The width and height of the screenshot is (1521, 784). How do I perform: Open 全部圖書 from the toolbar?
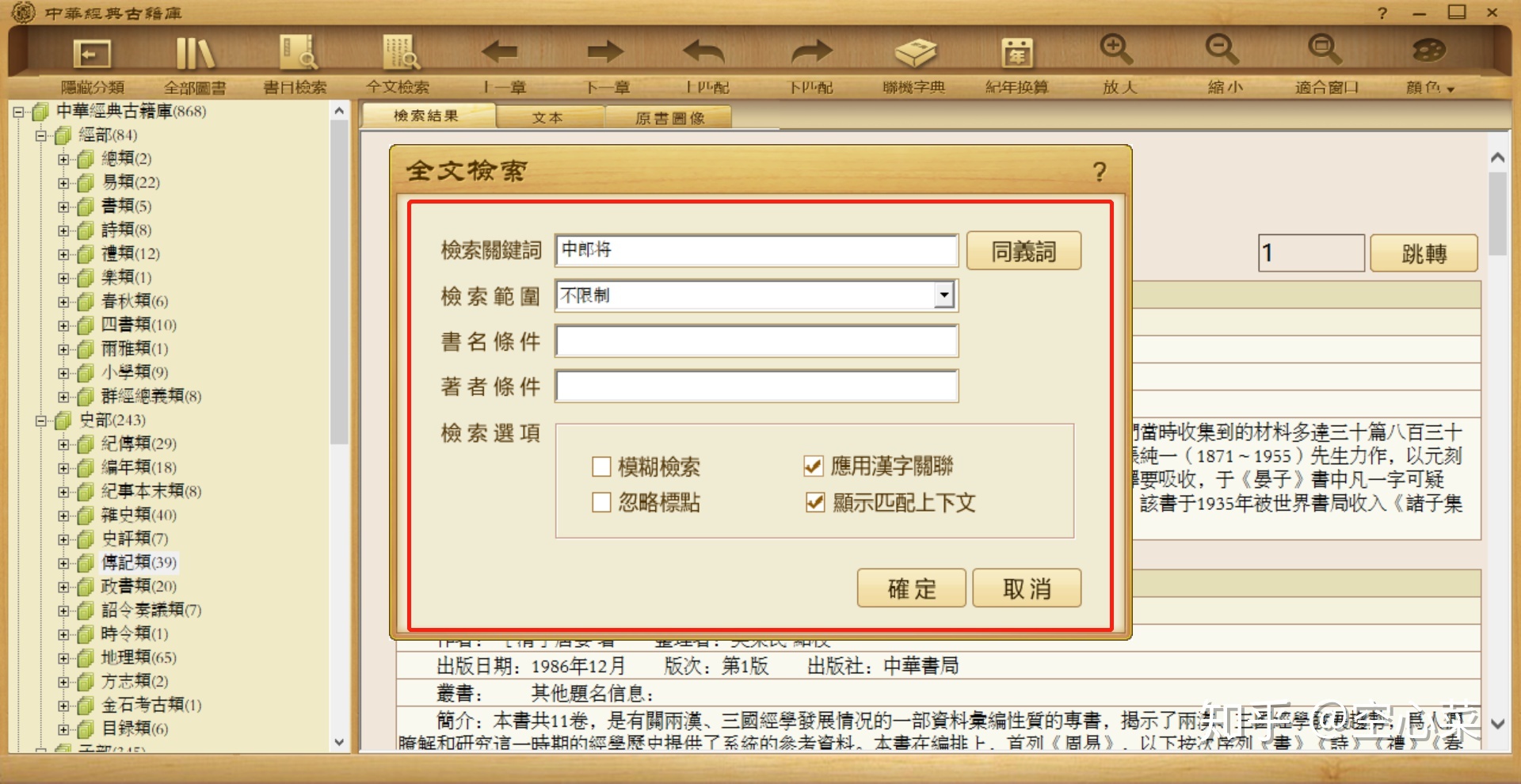194,55
